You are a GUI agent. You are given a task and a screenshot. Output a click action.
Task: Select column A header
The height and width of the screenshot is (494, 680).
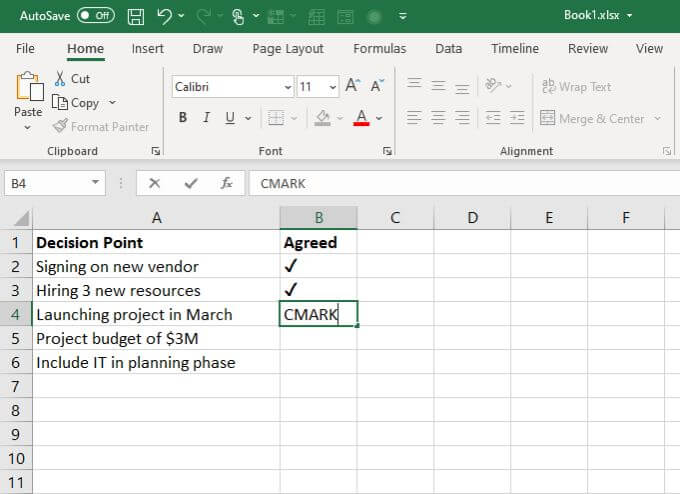pyautogui.click(x=157, y=218)
